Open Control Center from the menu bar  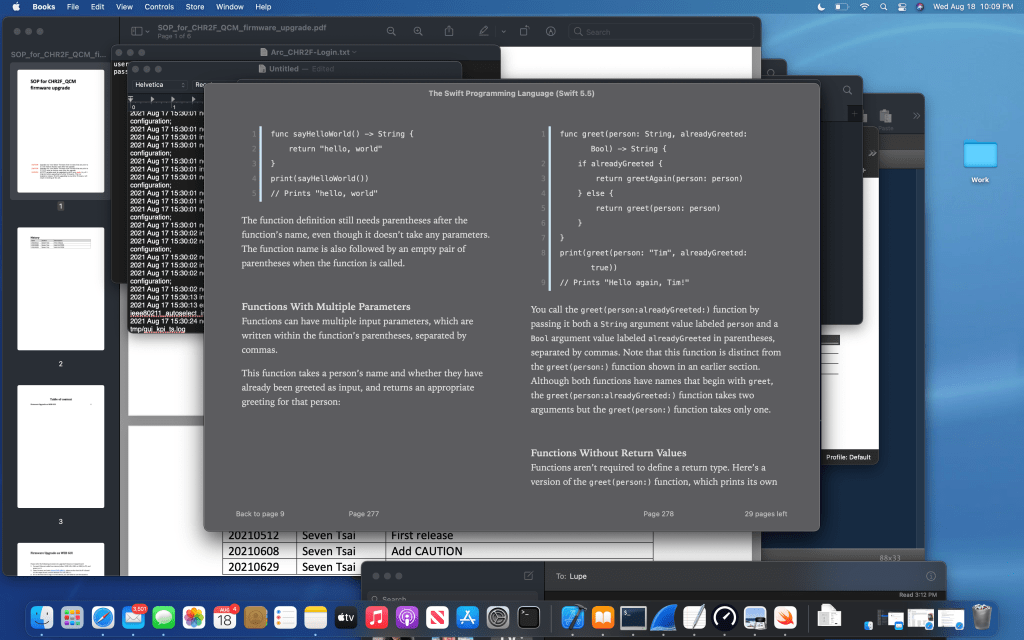[x=901, y=7]
